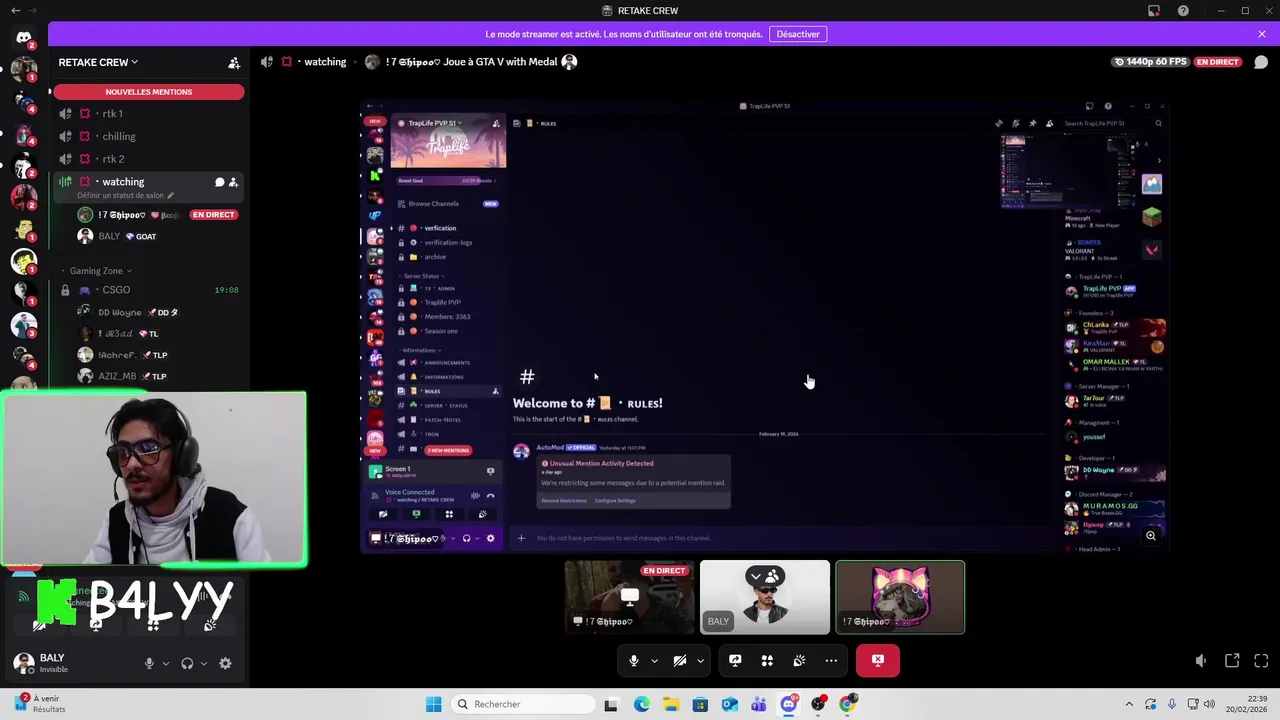Show hidden system tray icons
This screenshot has width=1280, height=720.
[1129, 704]
